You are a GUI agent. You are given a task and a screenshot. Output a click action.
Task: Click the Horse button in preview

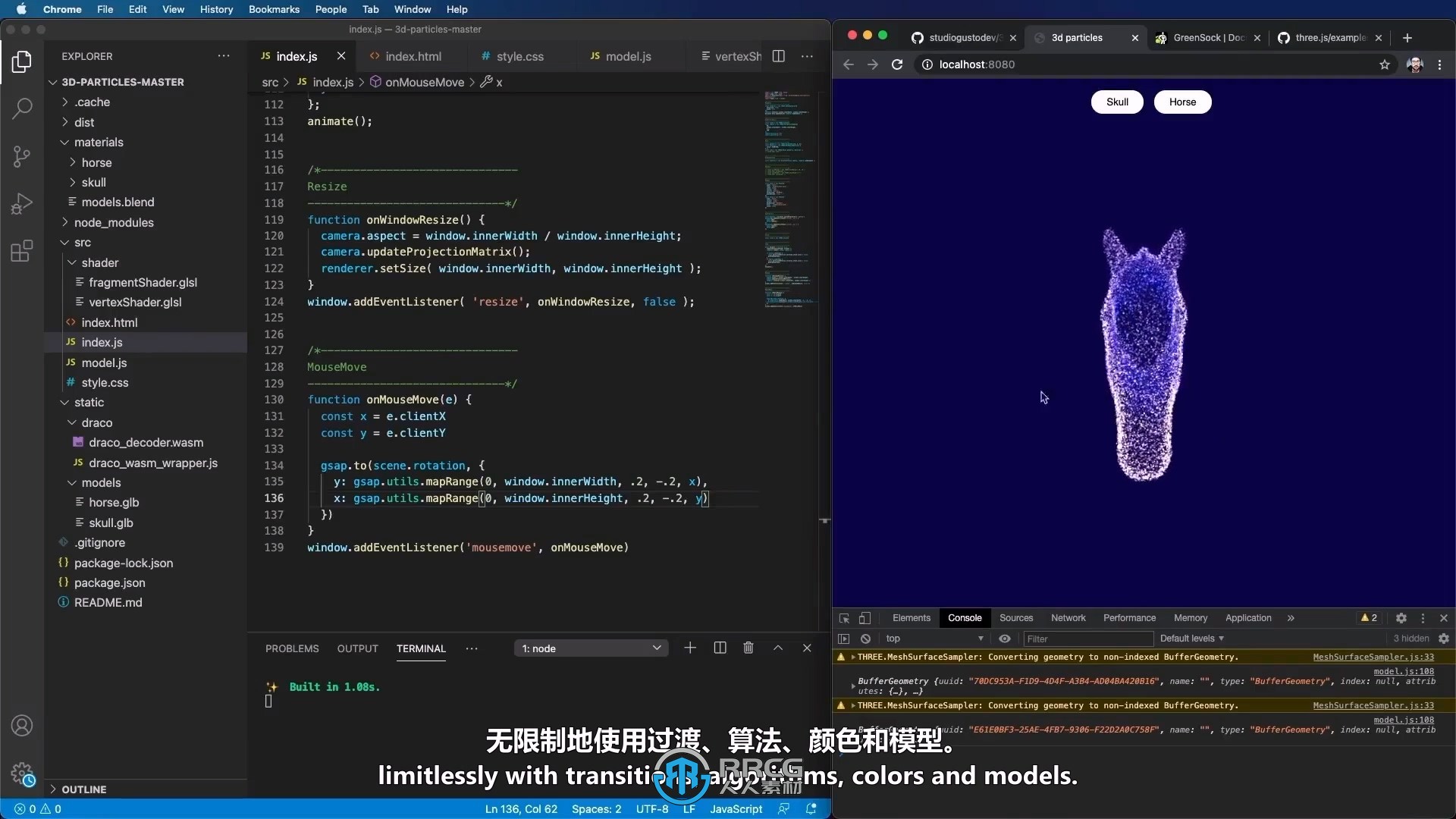(1182, 101)
